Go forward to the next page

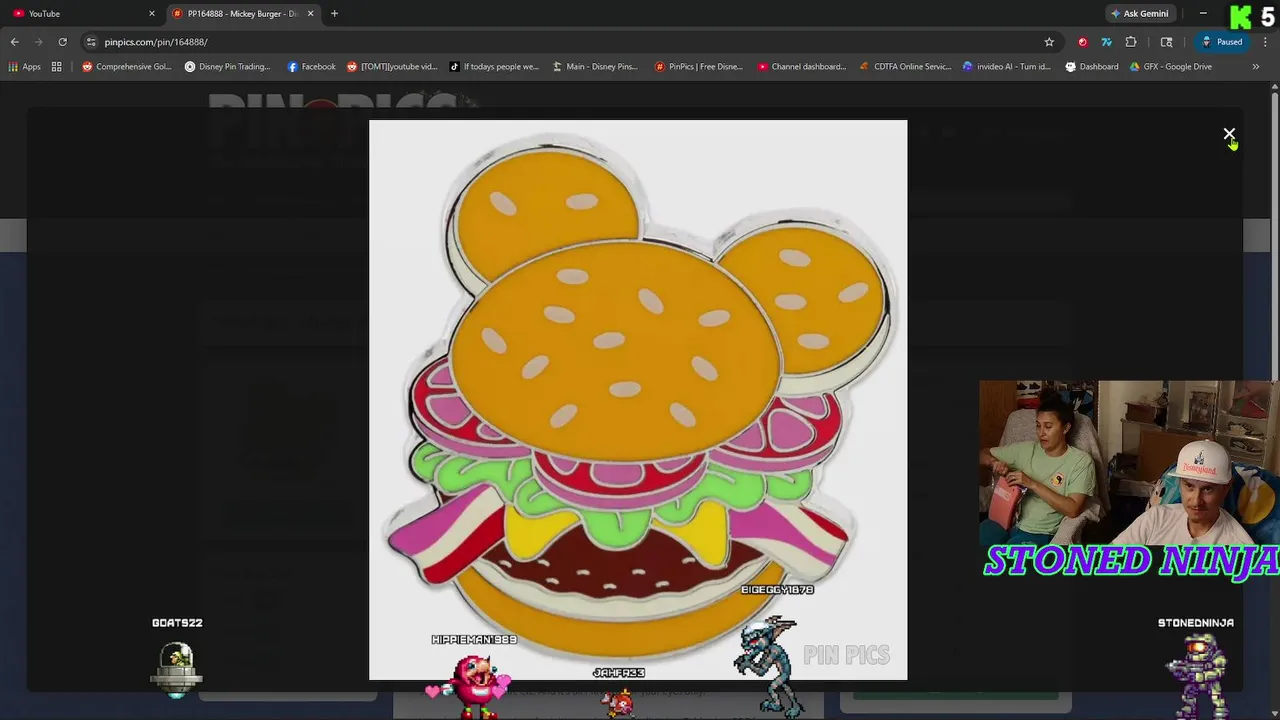38,42
